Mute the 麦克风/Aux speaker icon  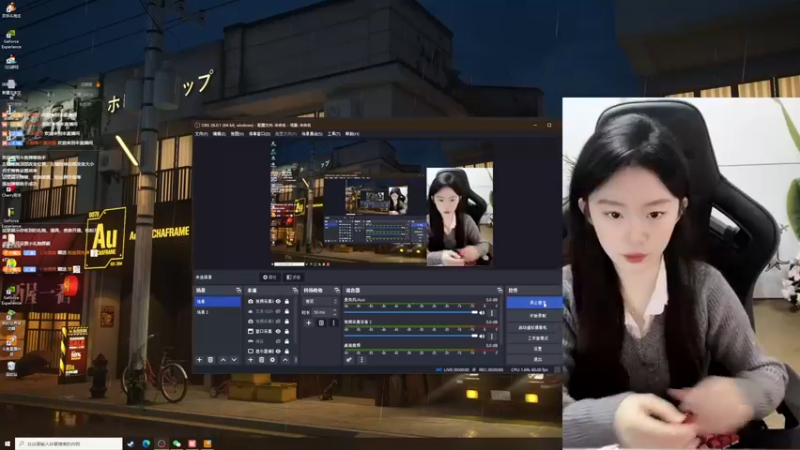point(482,313)
